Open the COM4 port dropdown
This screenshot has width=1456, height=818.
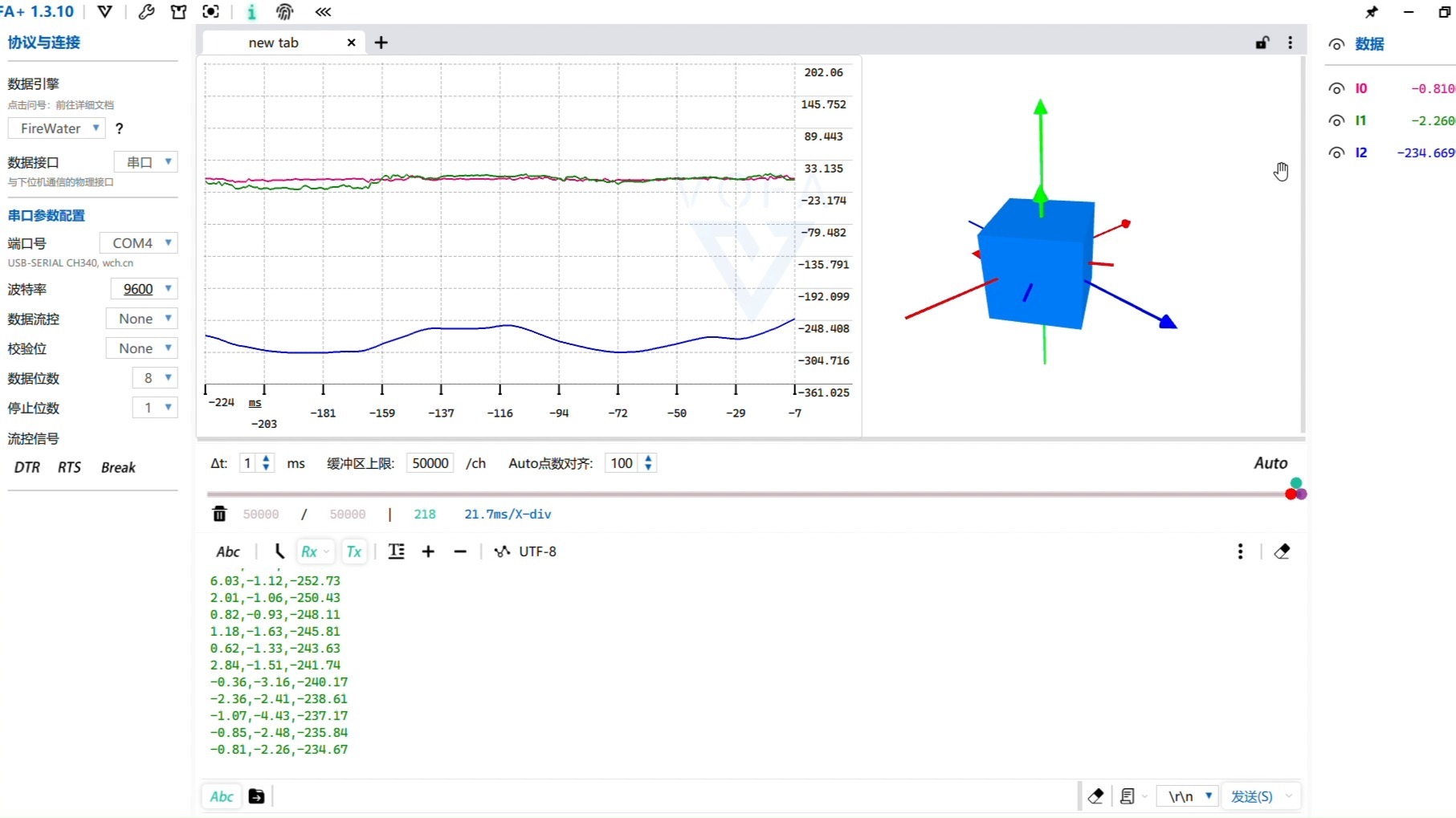(x=138, y=243)
